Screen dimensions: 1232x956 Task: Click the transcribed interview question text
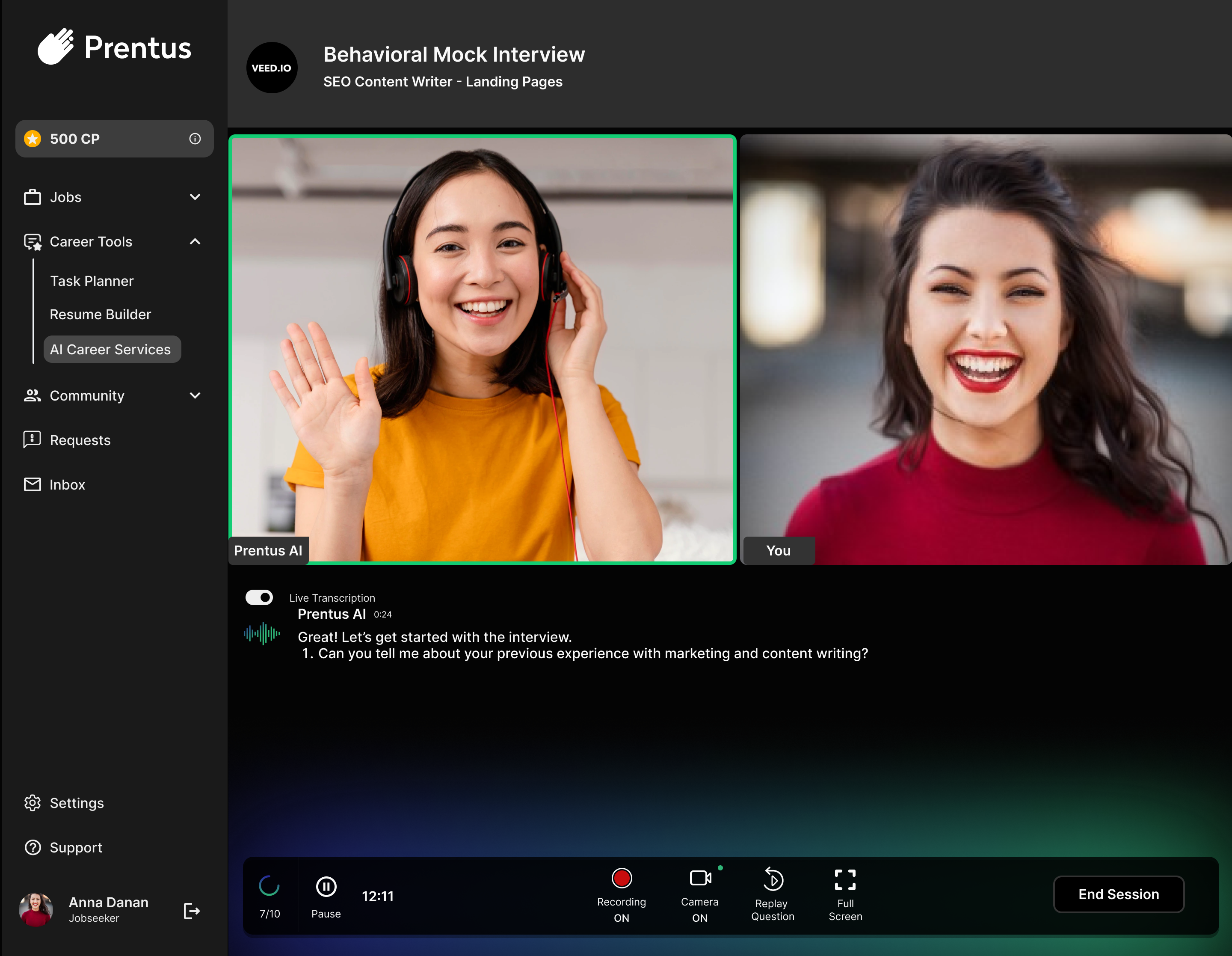coord(585,653)
